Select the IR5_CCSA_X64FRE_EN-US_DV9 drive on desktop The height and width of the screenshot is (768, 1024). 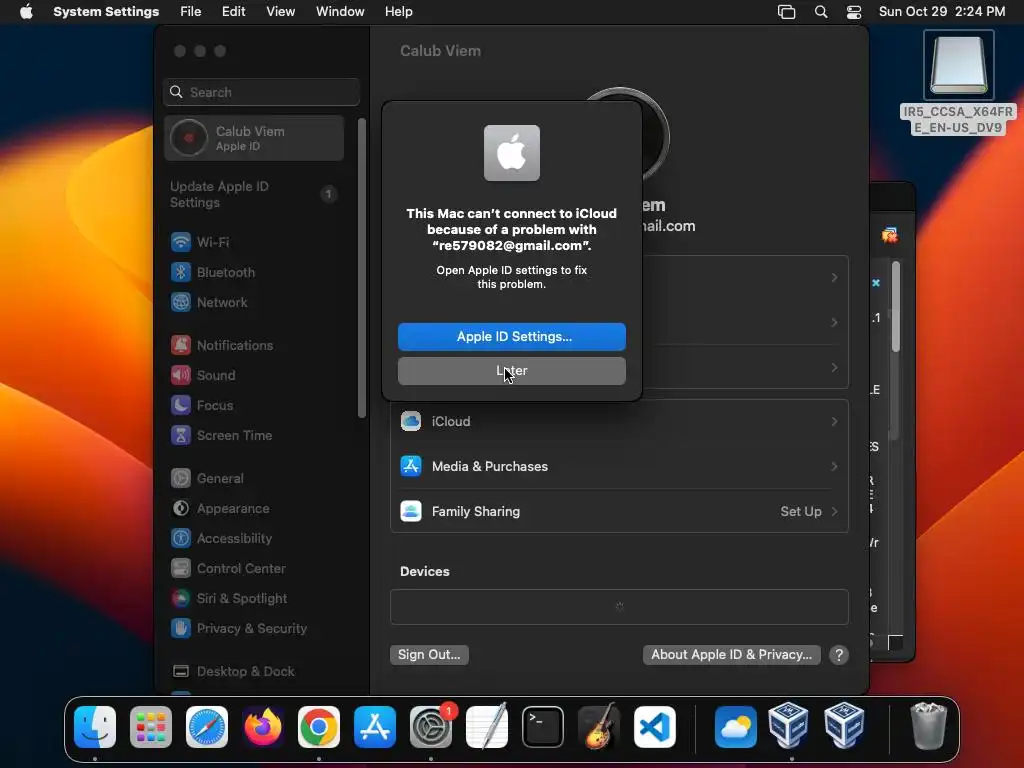[x=958, y=82]
